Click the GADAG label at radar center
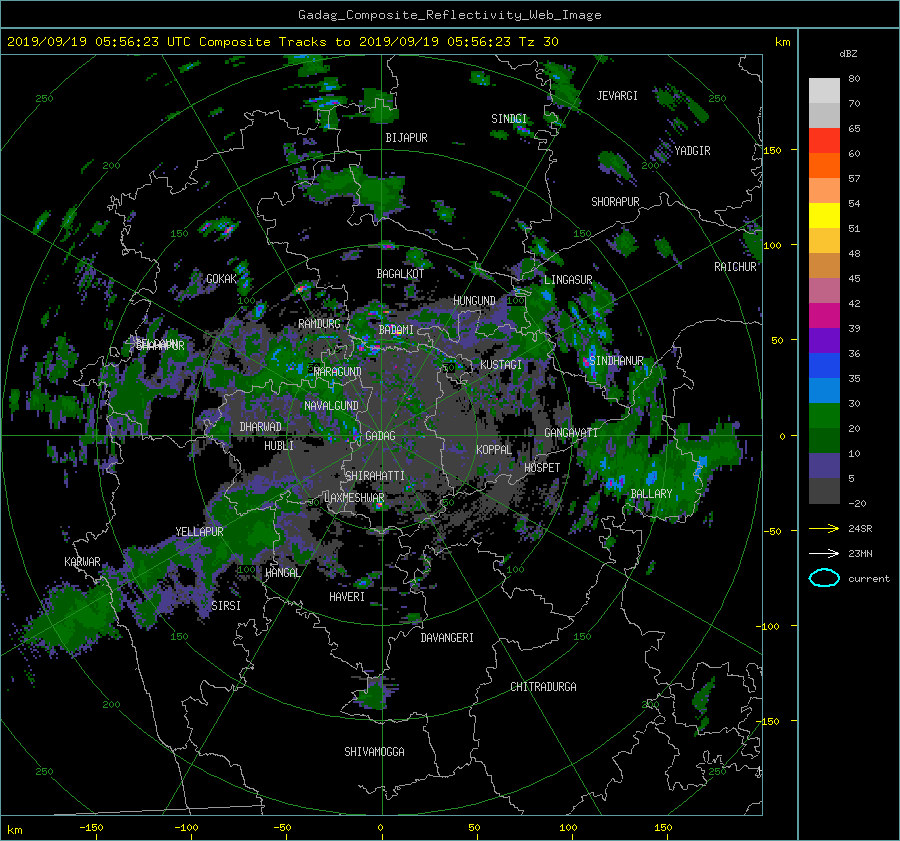 pyautogui.click(x=380, y=436)
